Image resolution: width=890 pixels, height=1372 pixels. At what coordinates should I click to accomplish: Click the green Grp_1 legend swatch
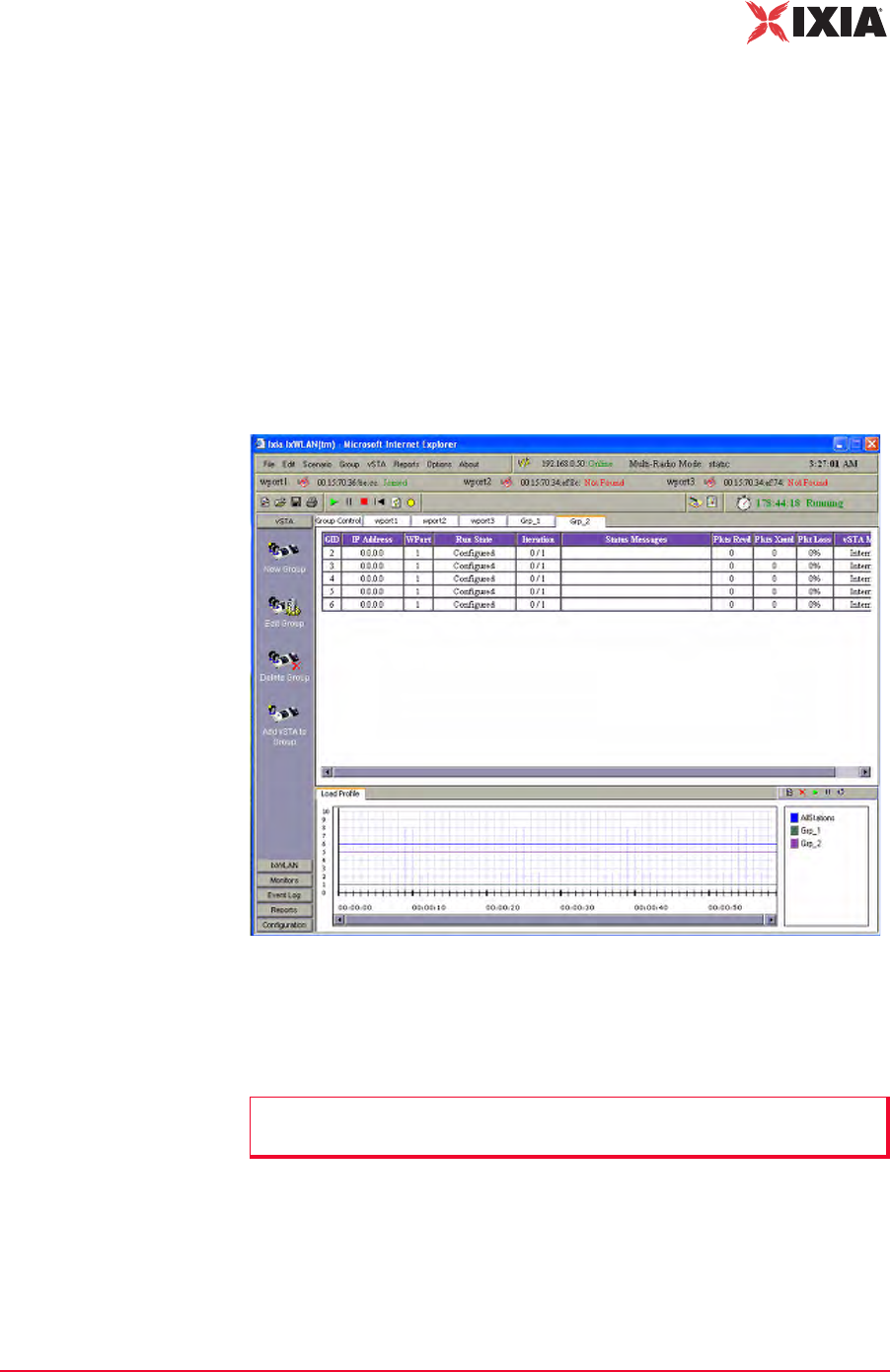point(794,831)
